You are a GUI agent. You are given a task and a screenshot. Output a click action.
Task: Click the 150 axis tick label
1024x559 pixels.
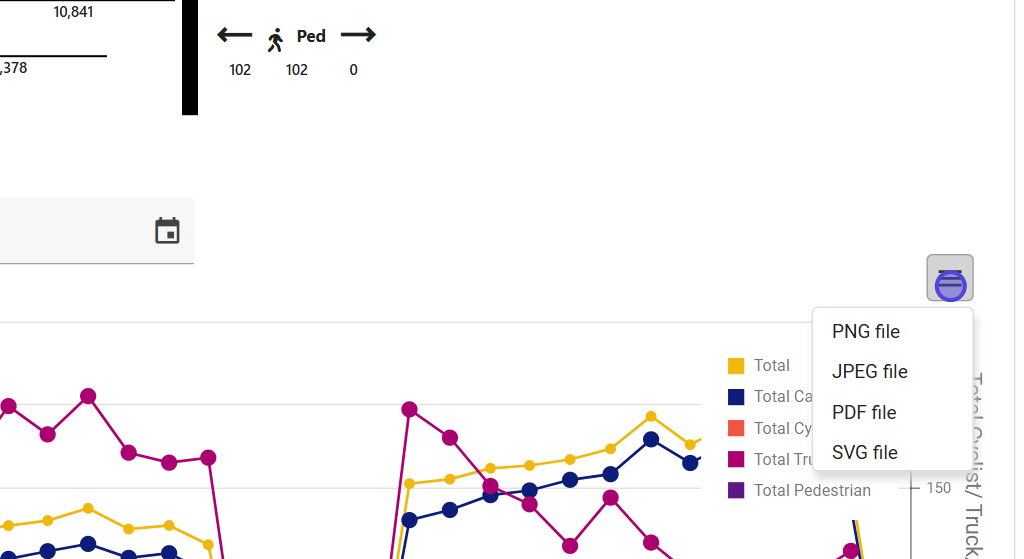click(x=939, y=488)
